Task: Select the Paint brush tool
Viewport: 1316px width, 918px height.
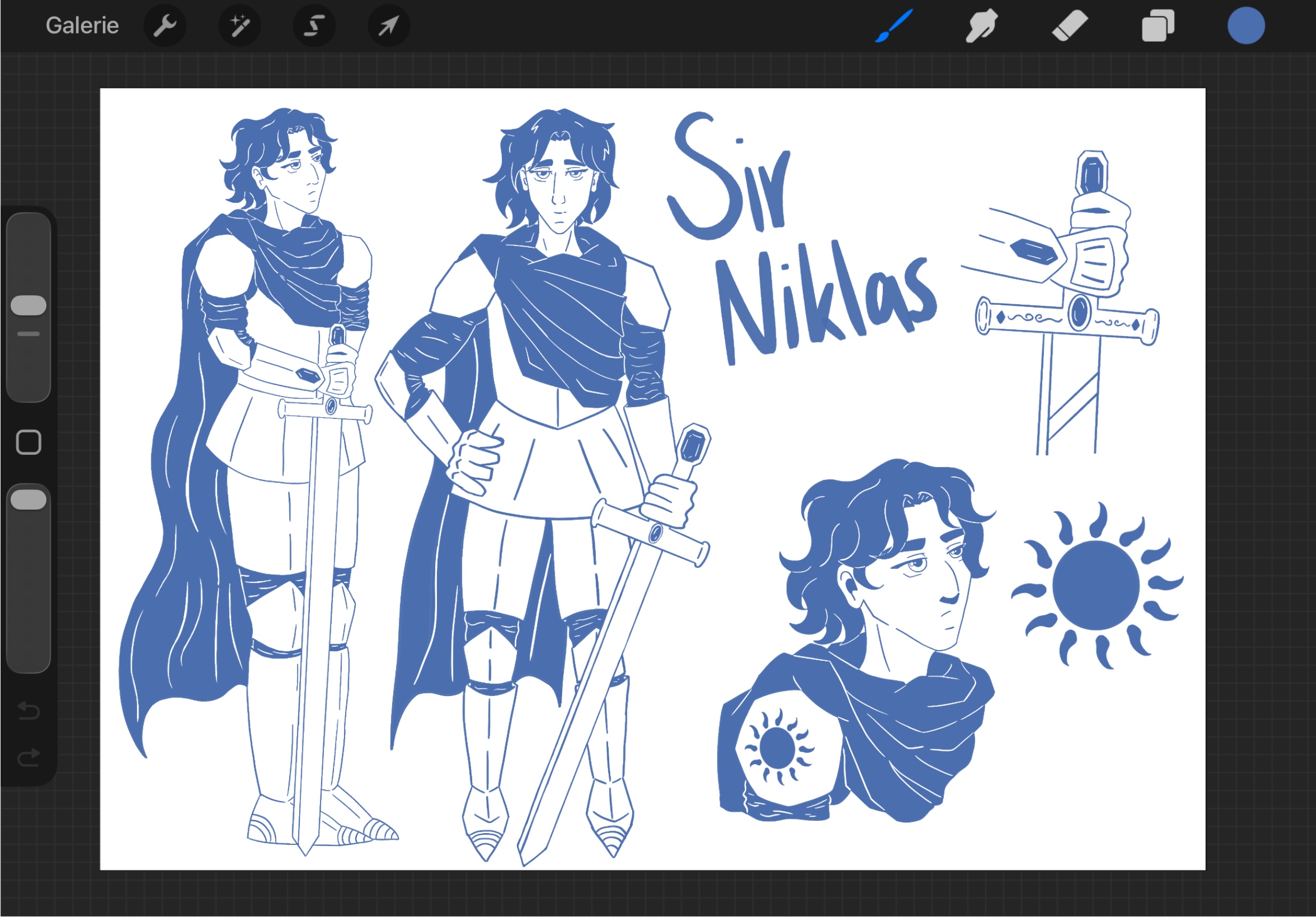Action: tap(894, 26)
